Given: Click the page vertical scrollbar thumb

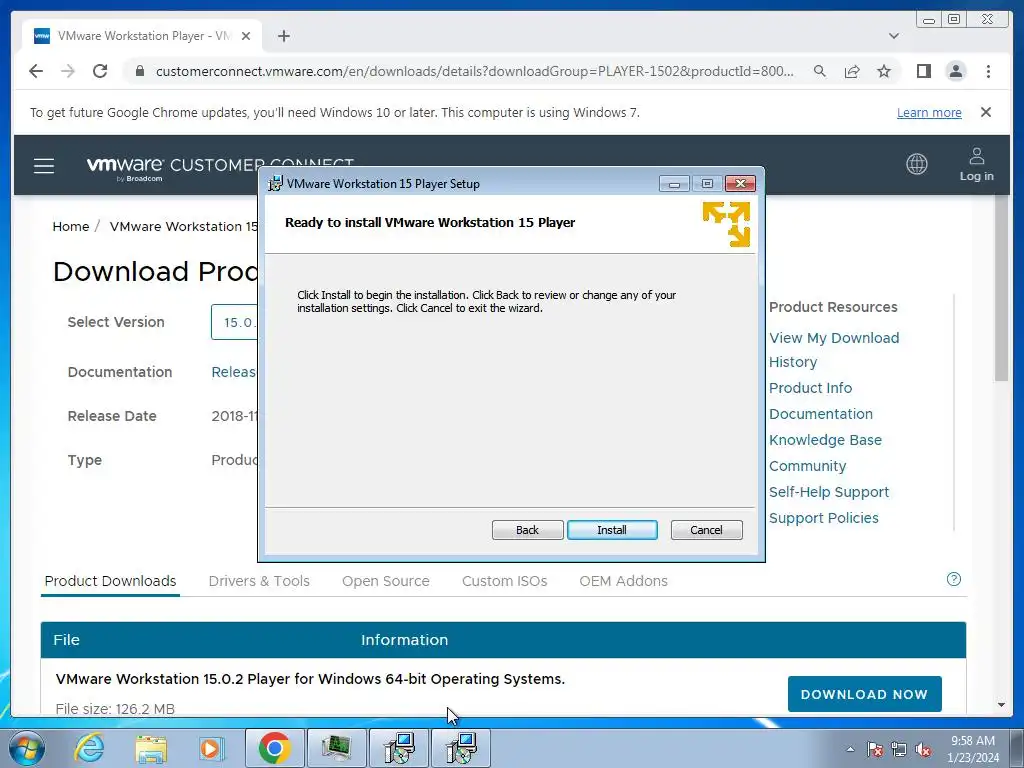Looking at the screenshot, I should click(1002, 287).
